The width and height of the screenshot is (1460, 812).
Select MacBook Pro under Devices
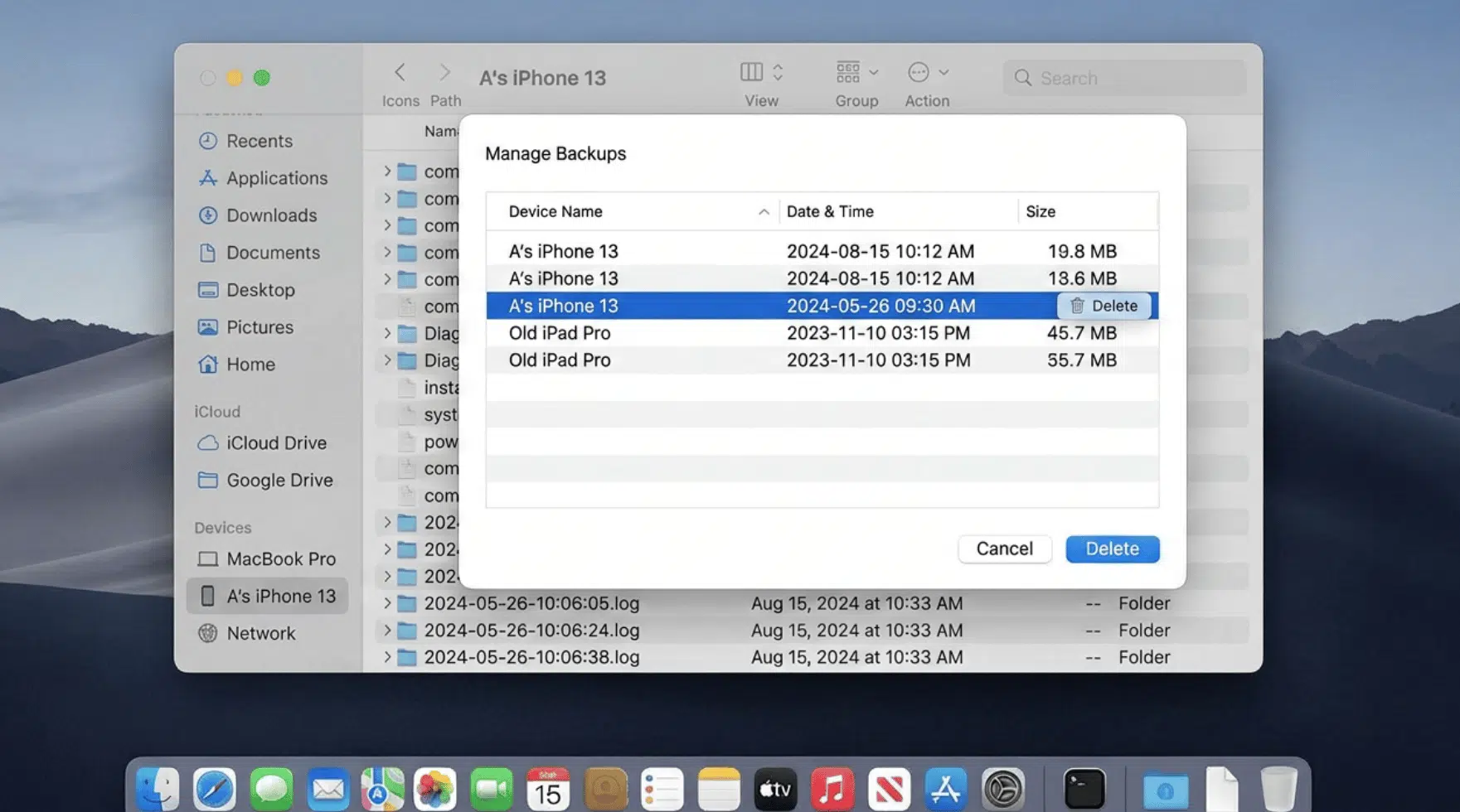coord(266,559)
